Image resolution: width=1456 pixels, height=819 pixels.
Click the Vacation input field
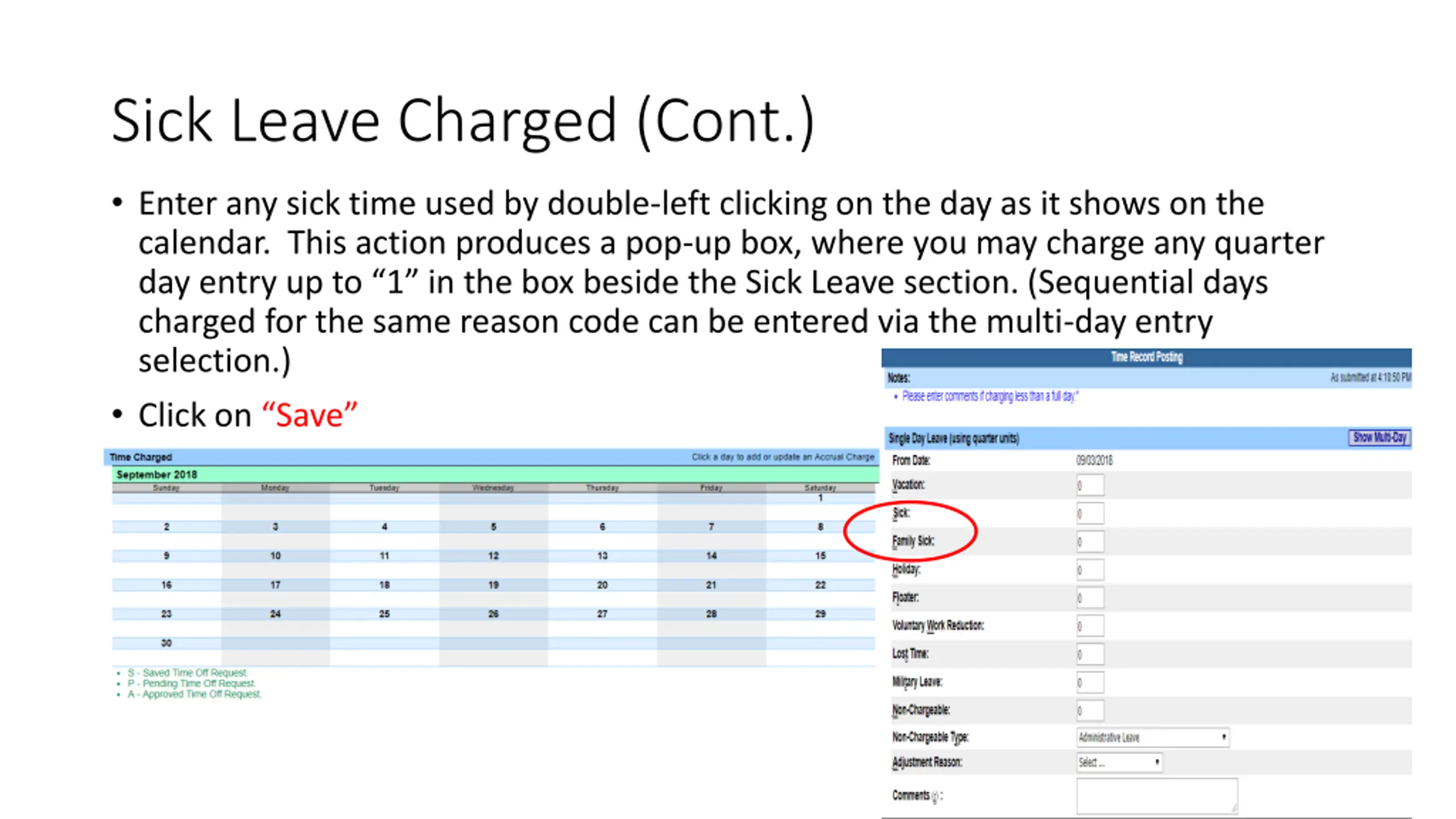(x=1090, y=485)
